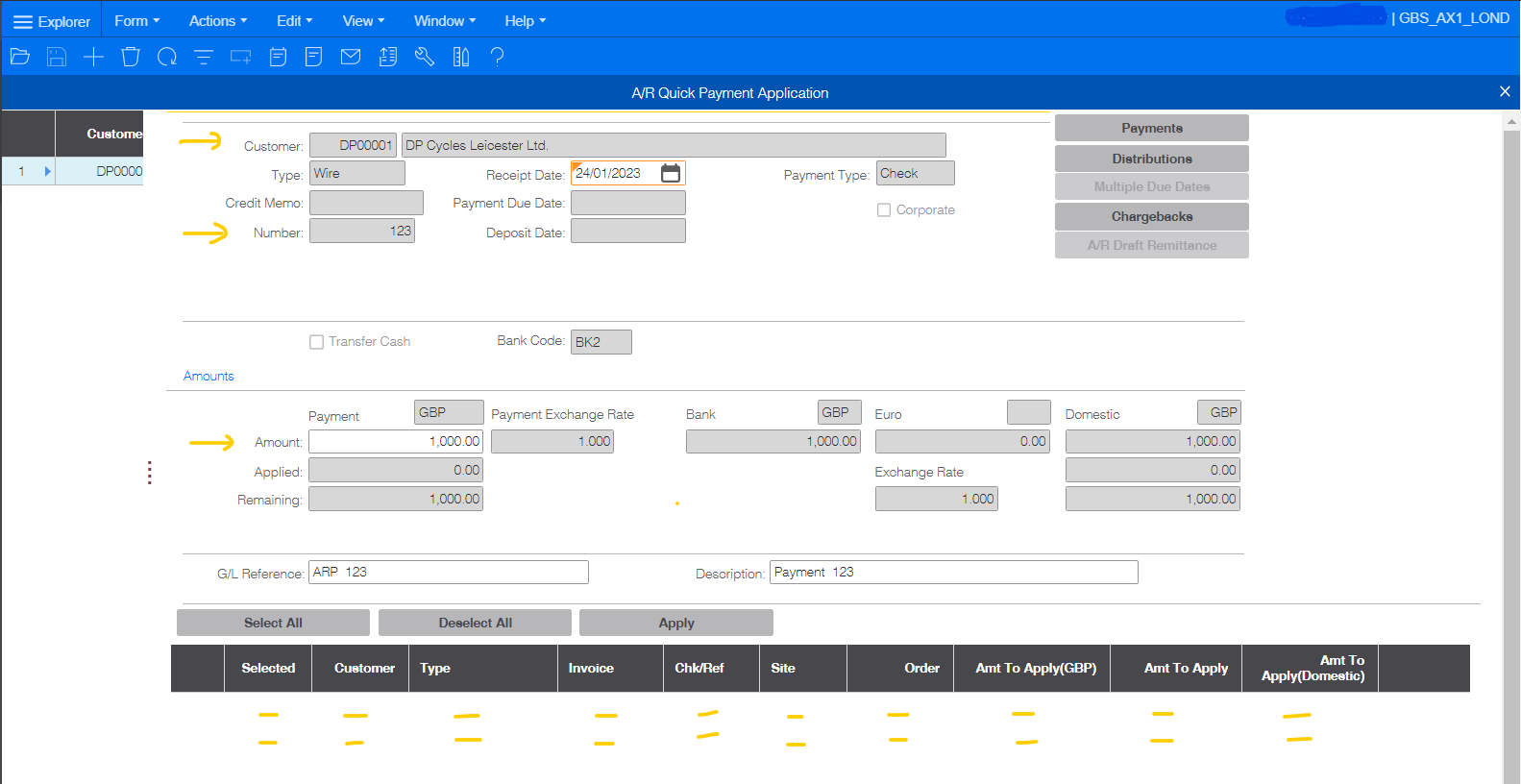The width and height of the screenshot is (1521, 784).
Task: Click the Chargebacks button
Action: pos(1151,216)
